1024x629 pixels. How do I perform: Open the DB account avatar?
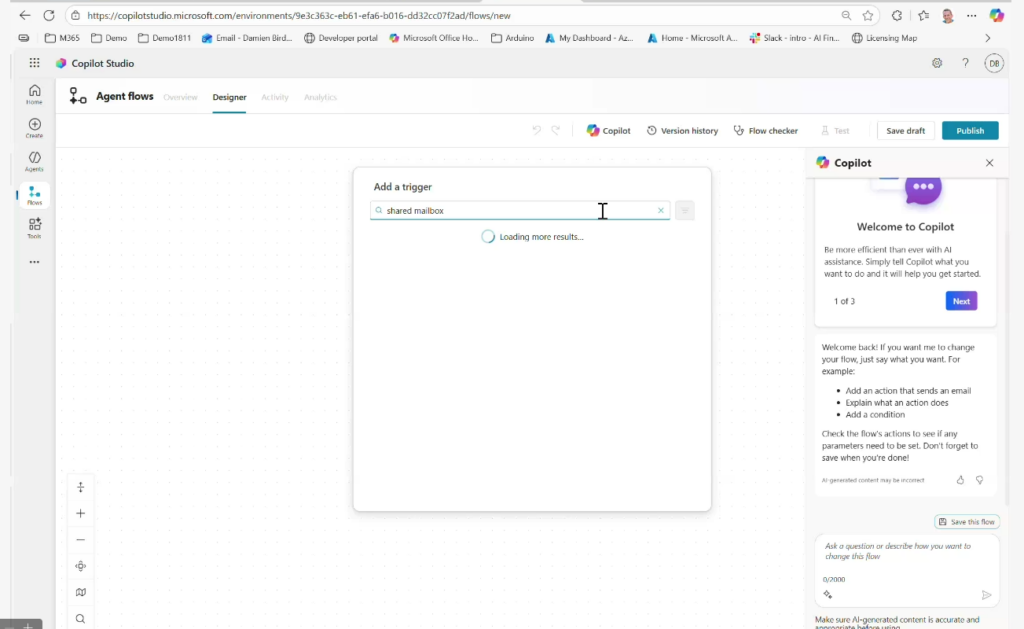(994, 63)
